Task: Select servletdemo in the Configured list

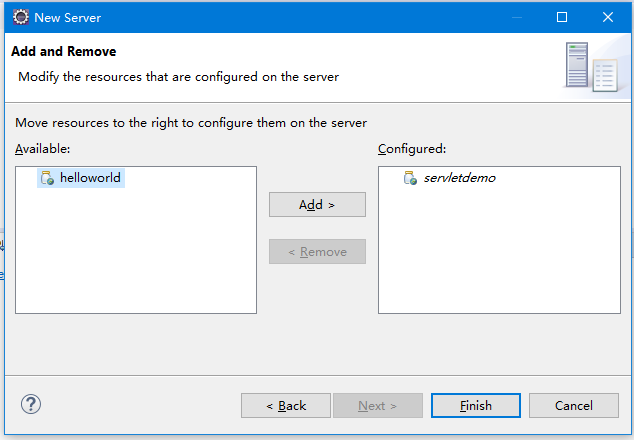Action: point(450,178)
